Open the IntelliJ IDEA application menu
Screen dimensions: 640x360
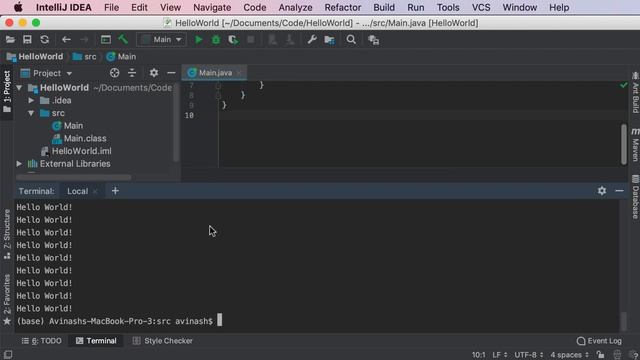click(64, 7)
